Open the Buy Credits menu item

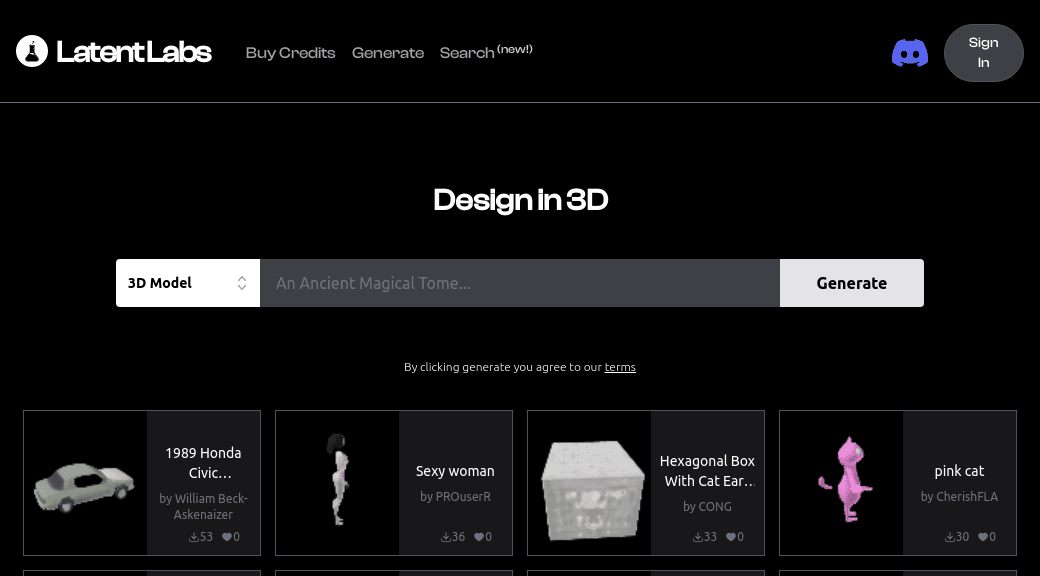[x=290, y=53]
